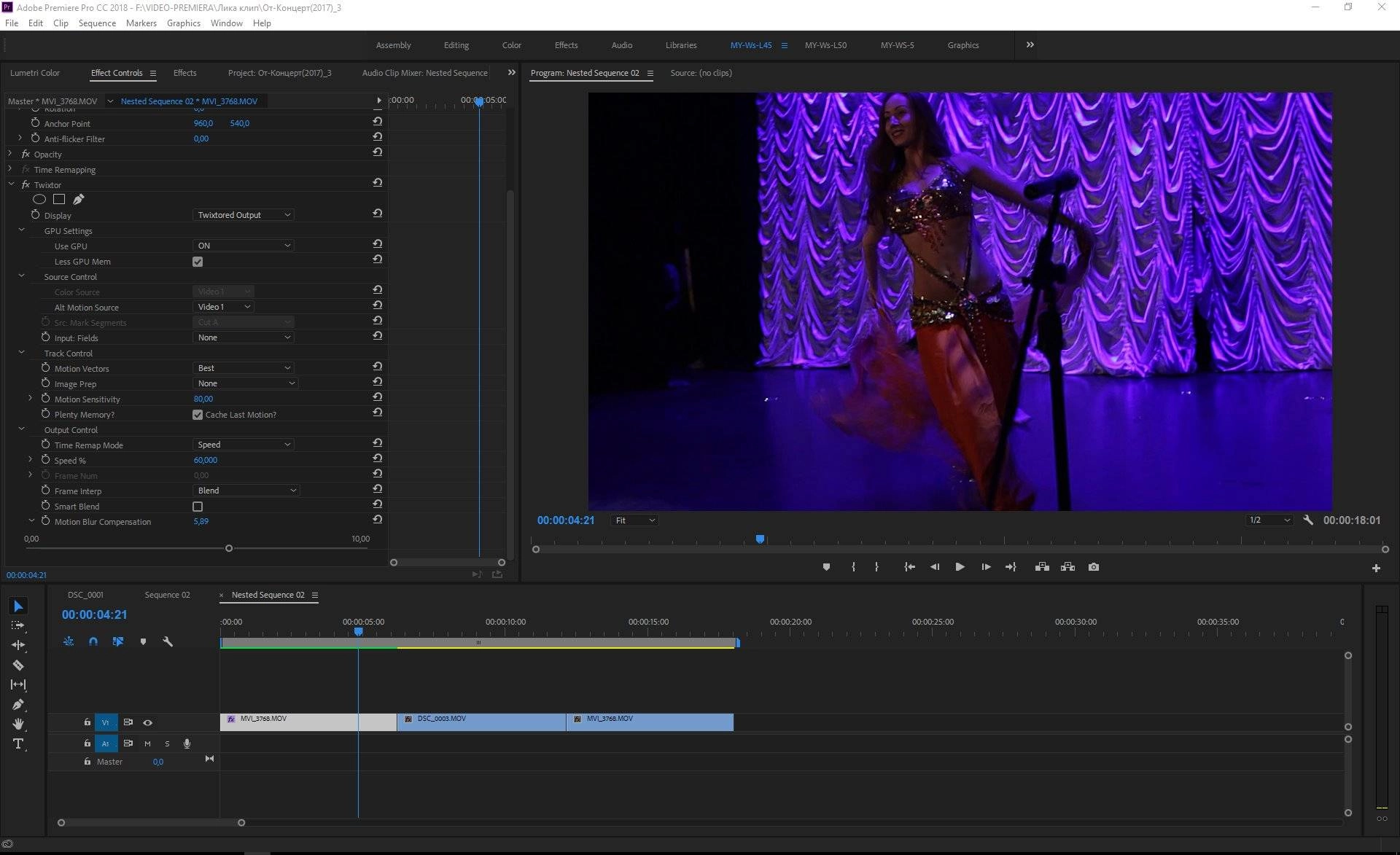This screenshot has height=855, width=1400.
Task: Click the Lift button
Action: (x=1042, y=567)
